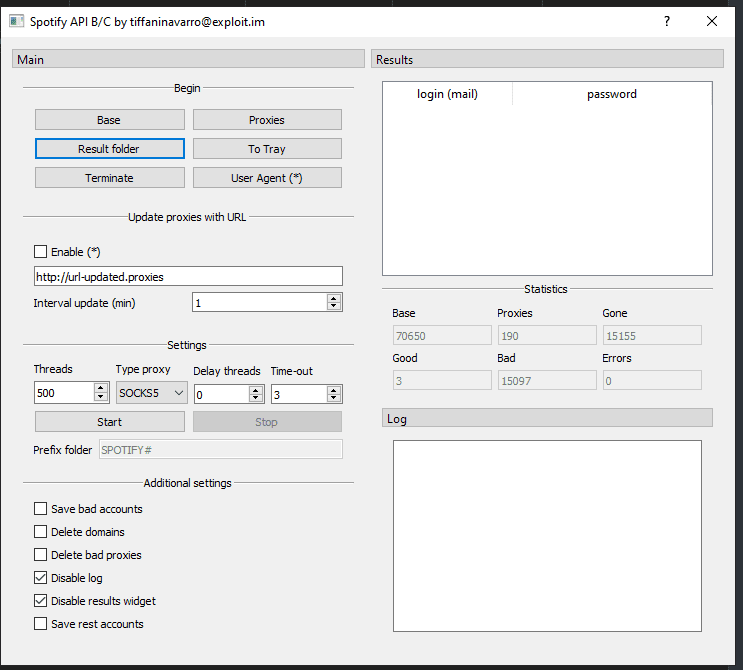The height and width of the screenshot is (670, 743).
Task: Enable the Update proxies with URL checkbox
Action: (x=41, y=252)
